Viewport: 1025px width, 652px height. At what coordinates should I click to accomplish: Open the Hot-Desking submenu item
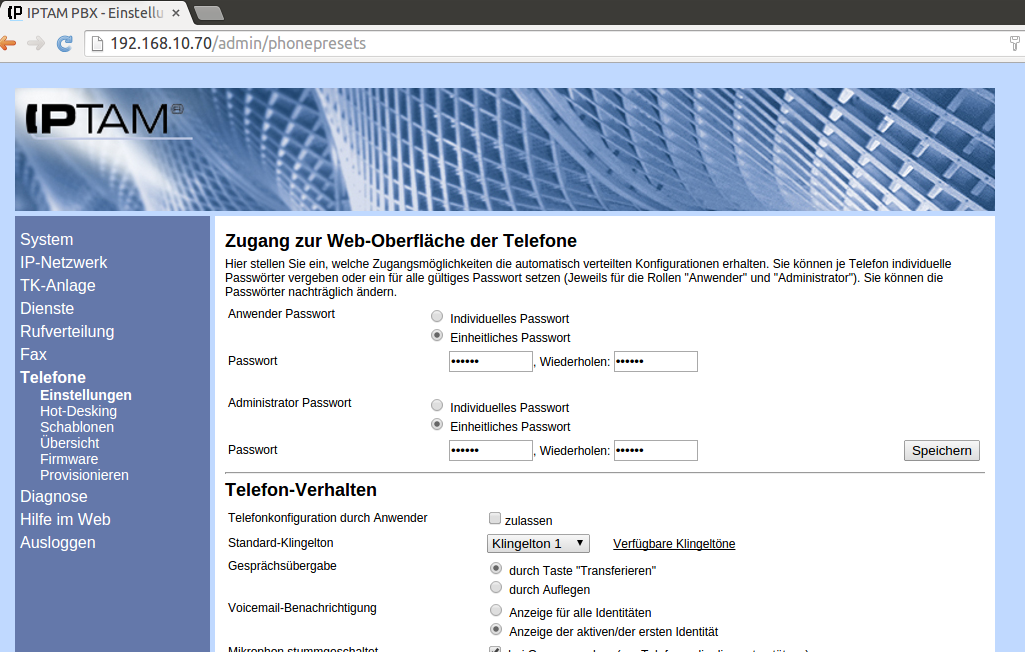click(78, 411)
